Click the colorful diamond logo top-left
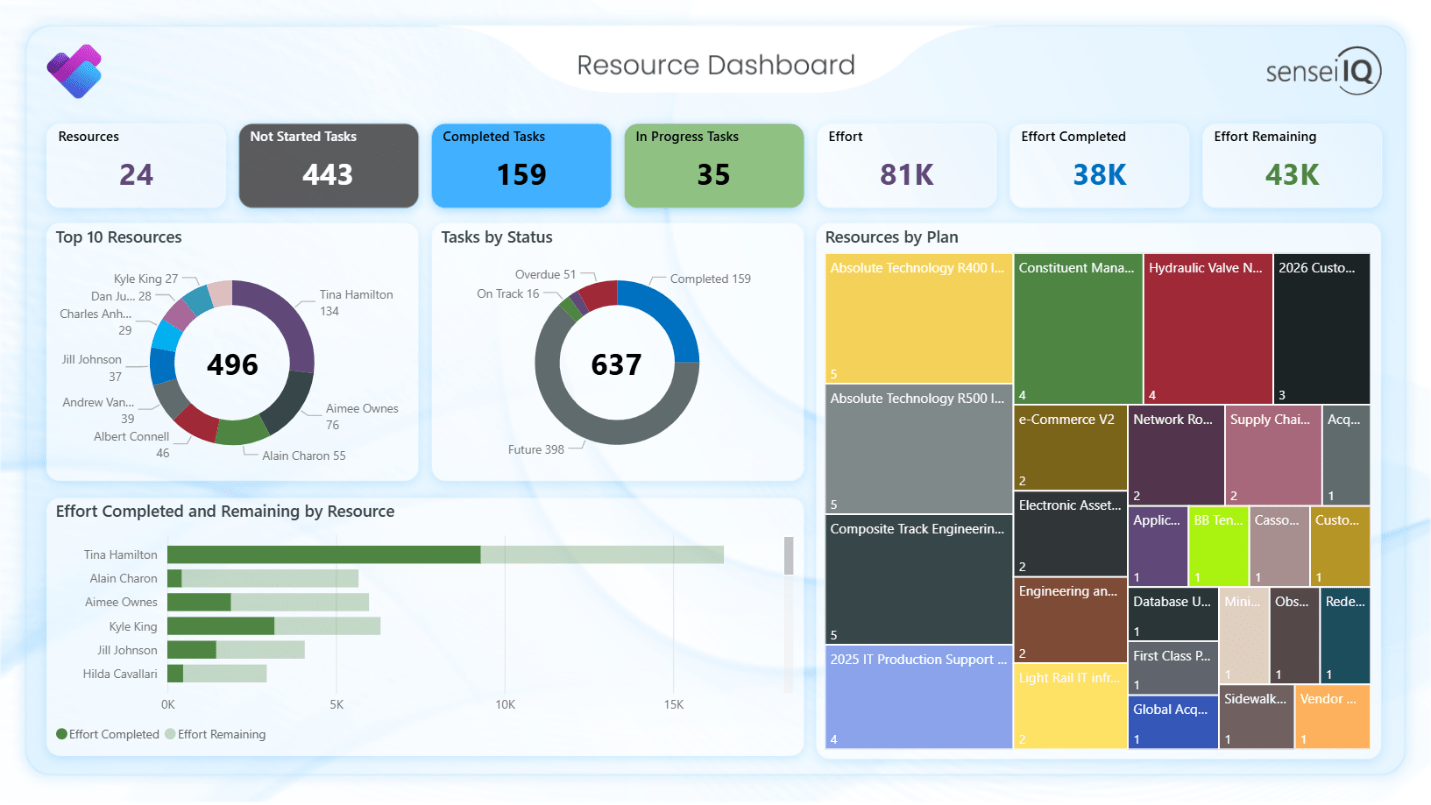This screenshot has height=805, width=1431. [x=75, y=71]
